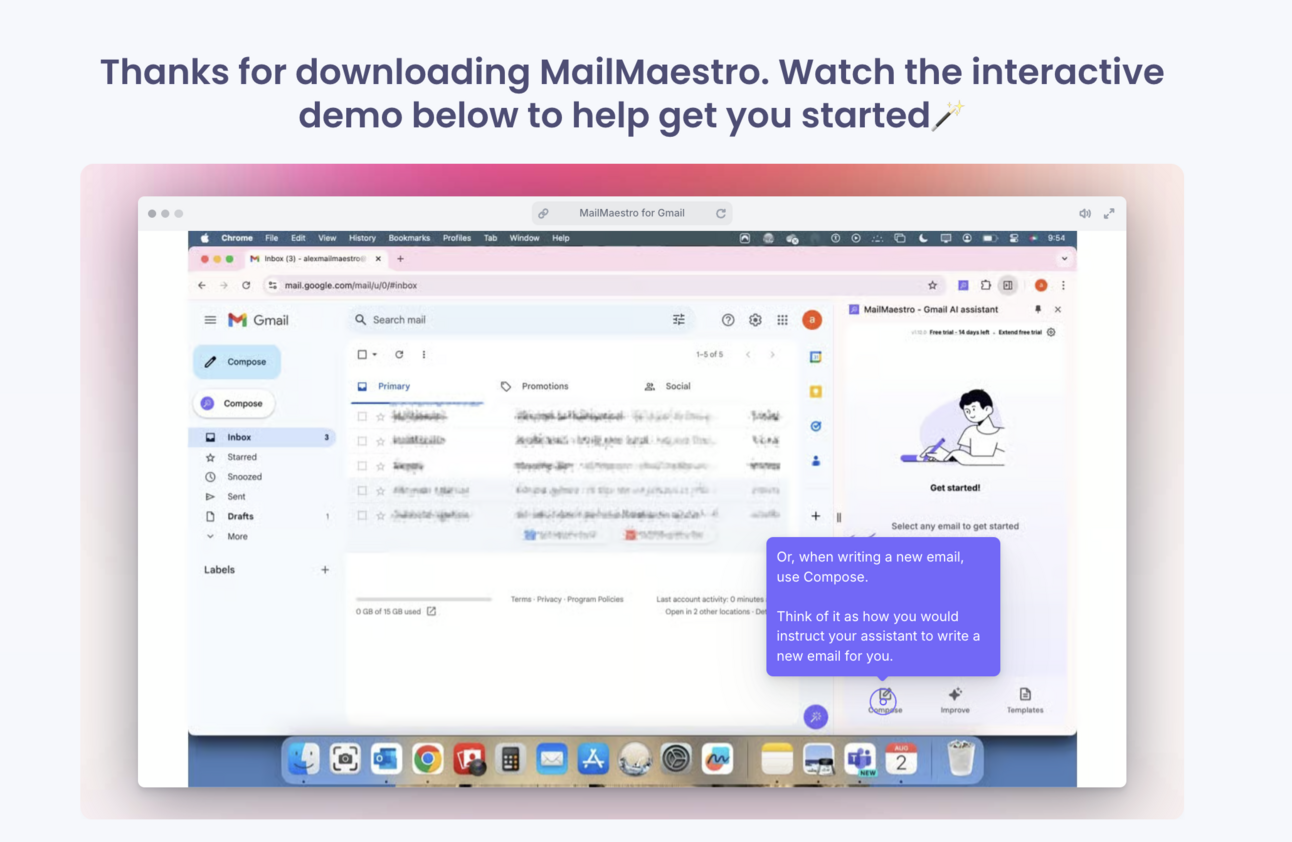Switch to the Promotions tab

[x=535, y=386]
